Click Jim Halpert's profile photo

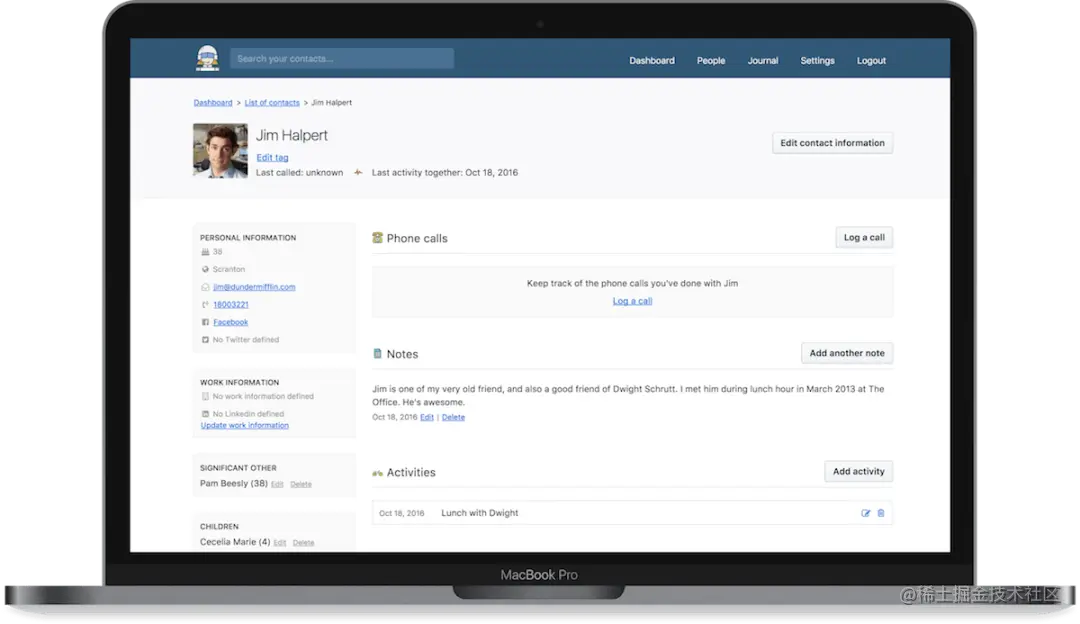[220, 151]
